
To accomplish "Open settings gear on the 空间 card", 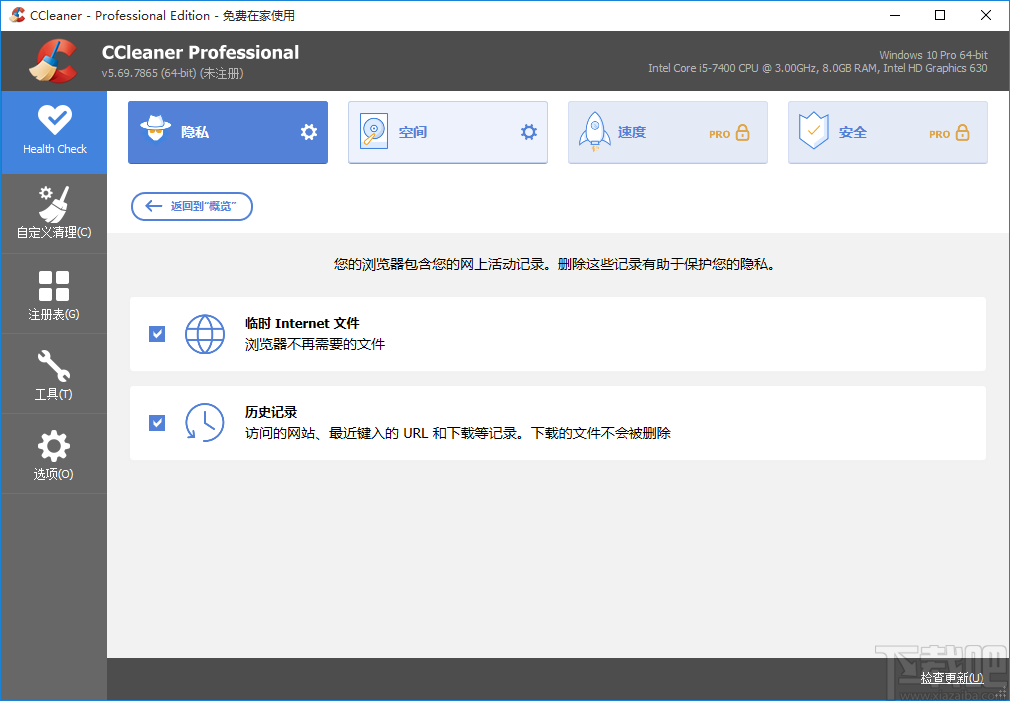I will click(x=528, y=131).
